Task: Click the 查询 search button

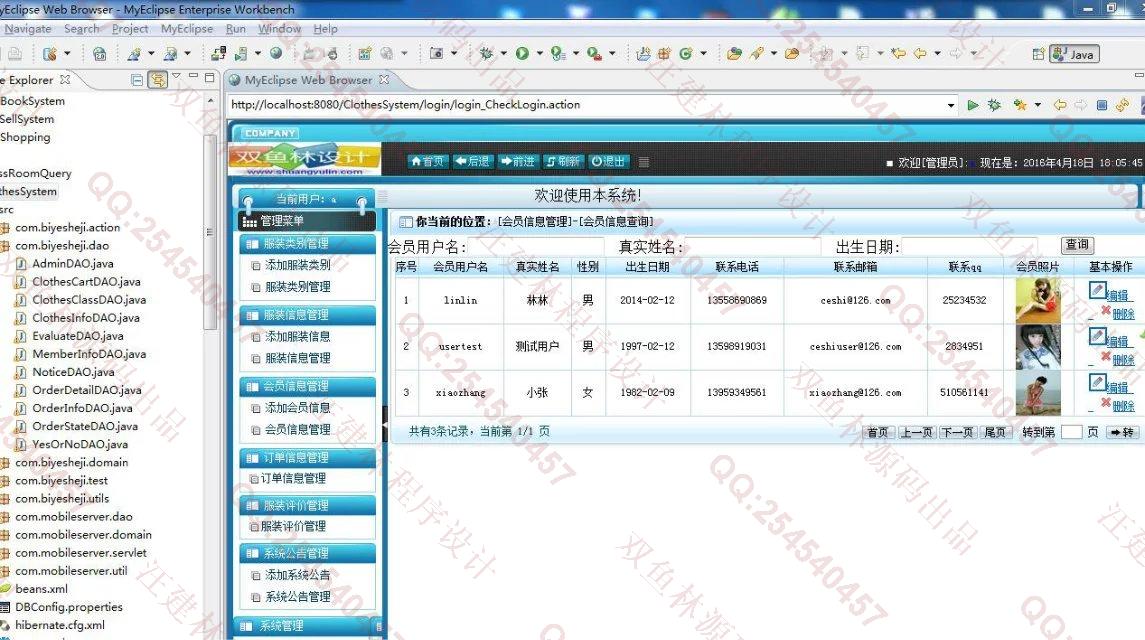Action: coord(1077,245)
